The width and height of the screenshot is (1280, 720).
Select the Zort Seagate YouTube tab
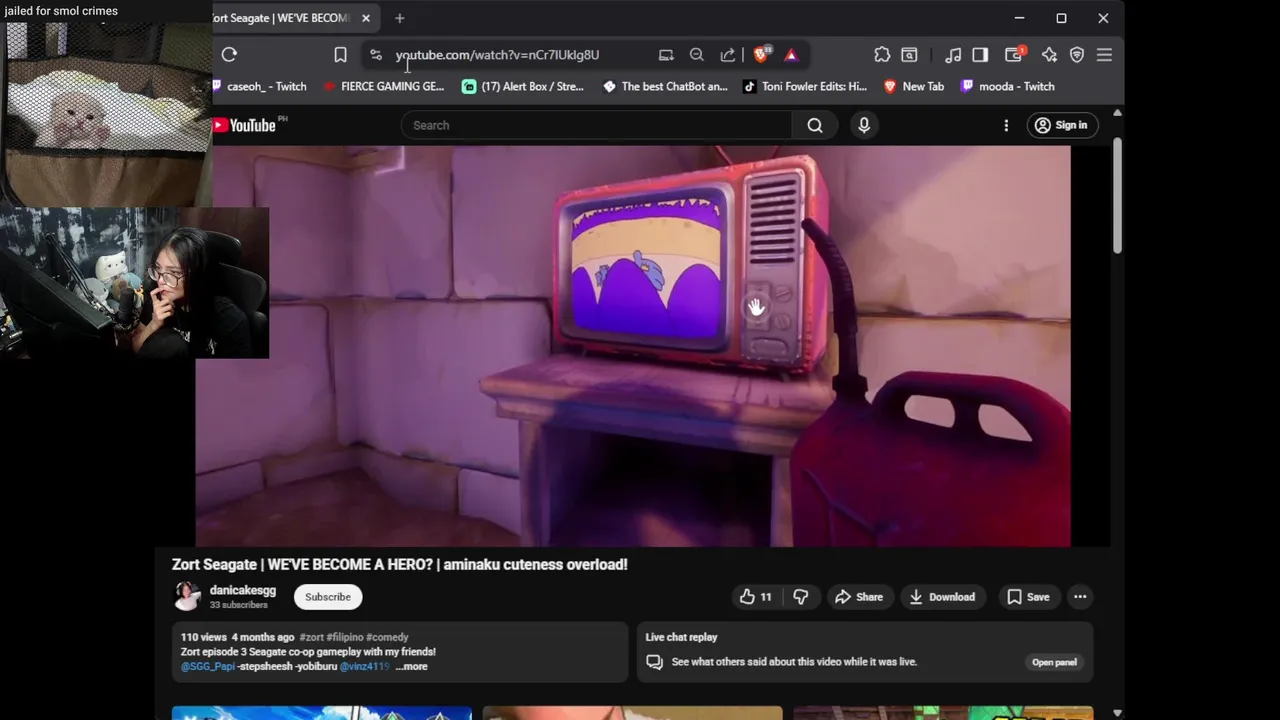(280, 18)
